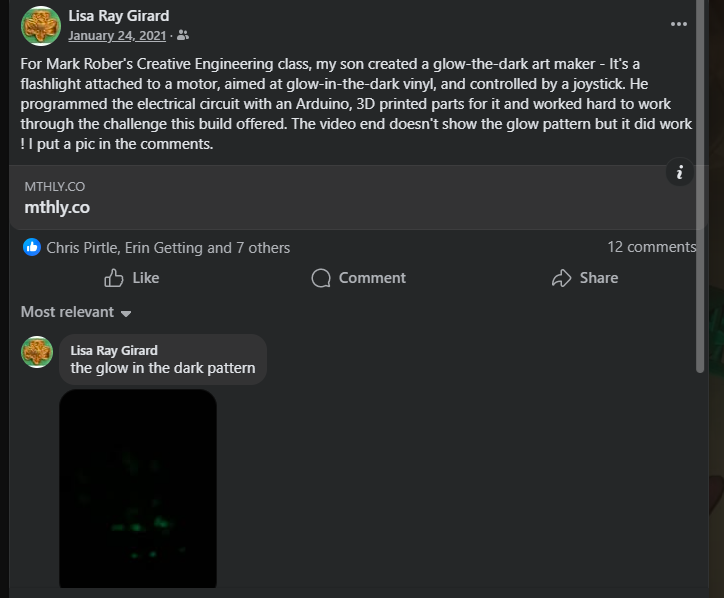Screen dimensions: 724x598
Task: Click the link info icon
Action: (x=679, y=173)
